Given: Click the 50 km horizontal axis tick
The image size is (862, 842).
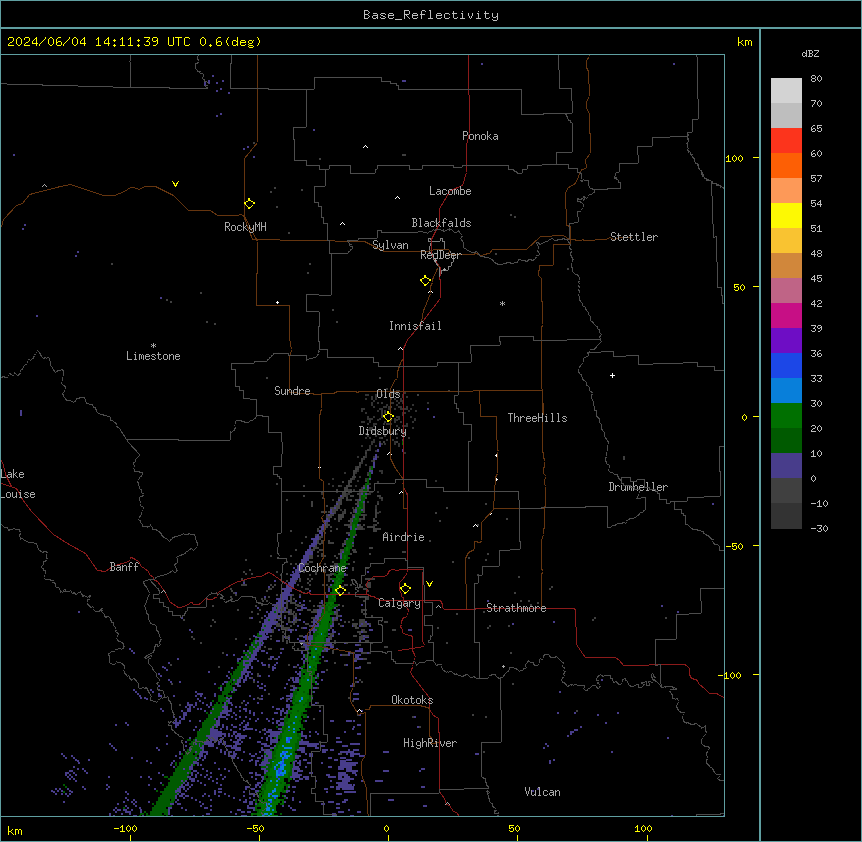Looking at the screenshot, I should click(514, 828).
